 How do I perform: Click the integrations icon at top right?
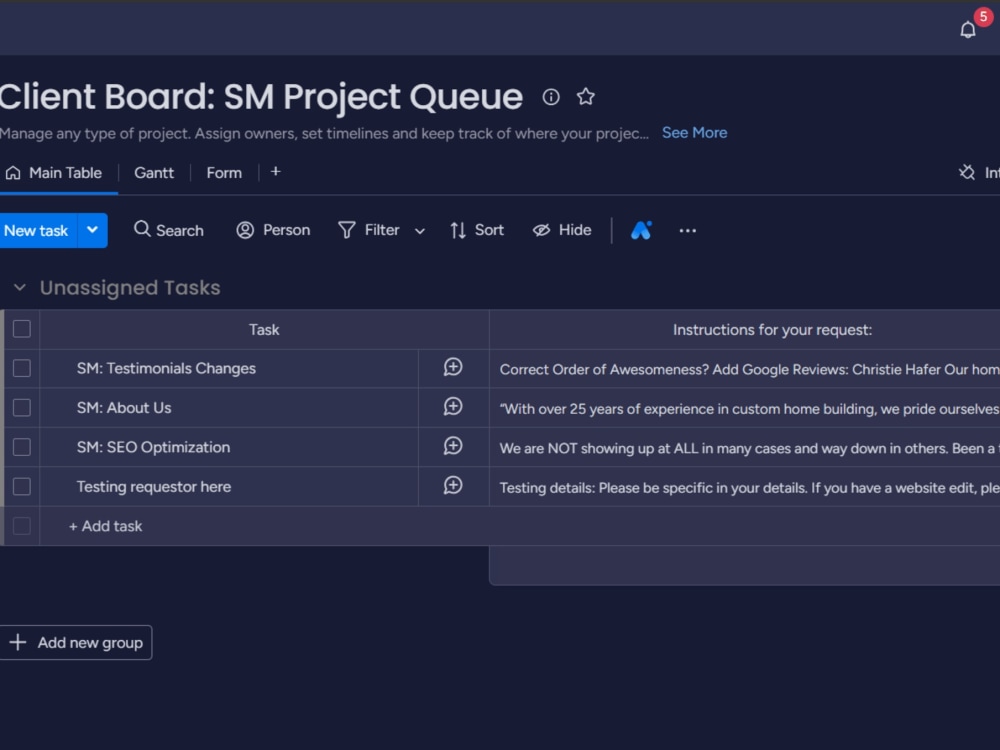click(967, 172)
